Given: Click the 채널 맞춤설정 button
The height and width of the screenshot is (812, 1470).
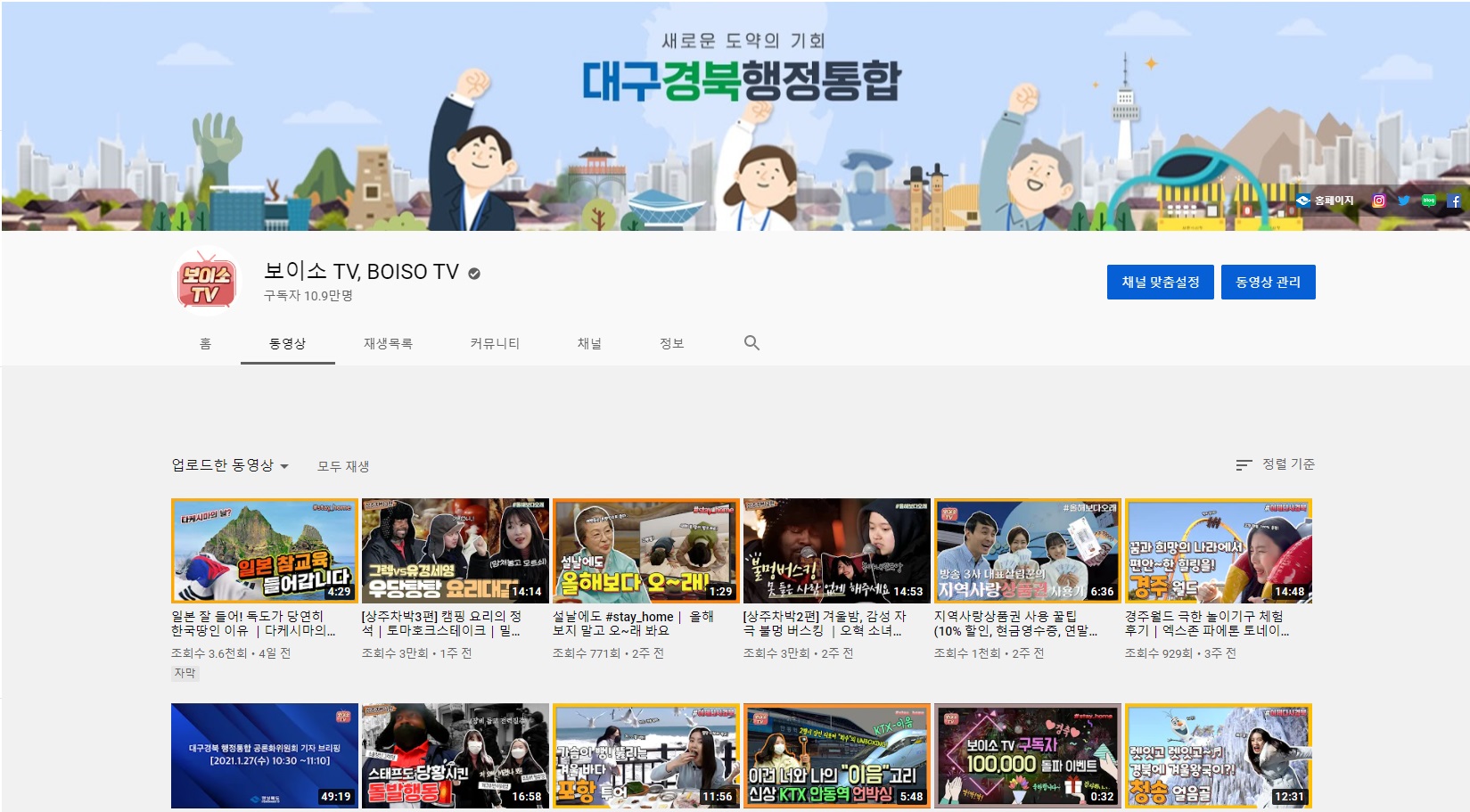Looking at the screenshot, I should point(1160,282).
